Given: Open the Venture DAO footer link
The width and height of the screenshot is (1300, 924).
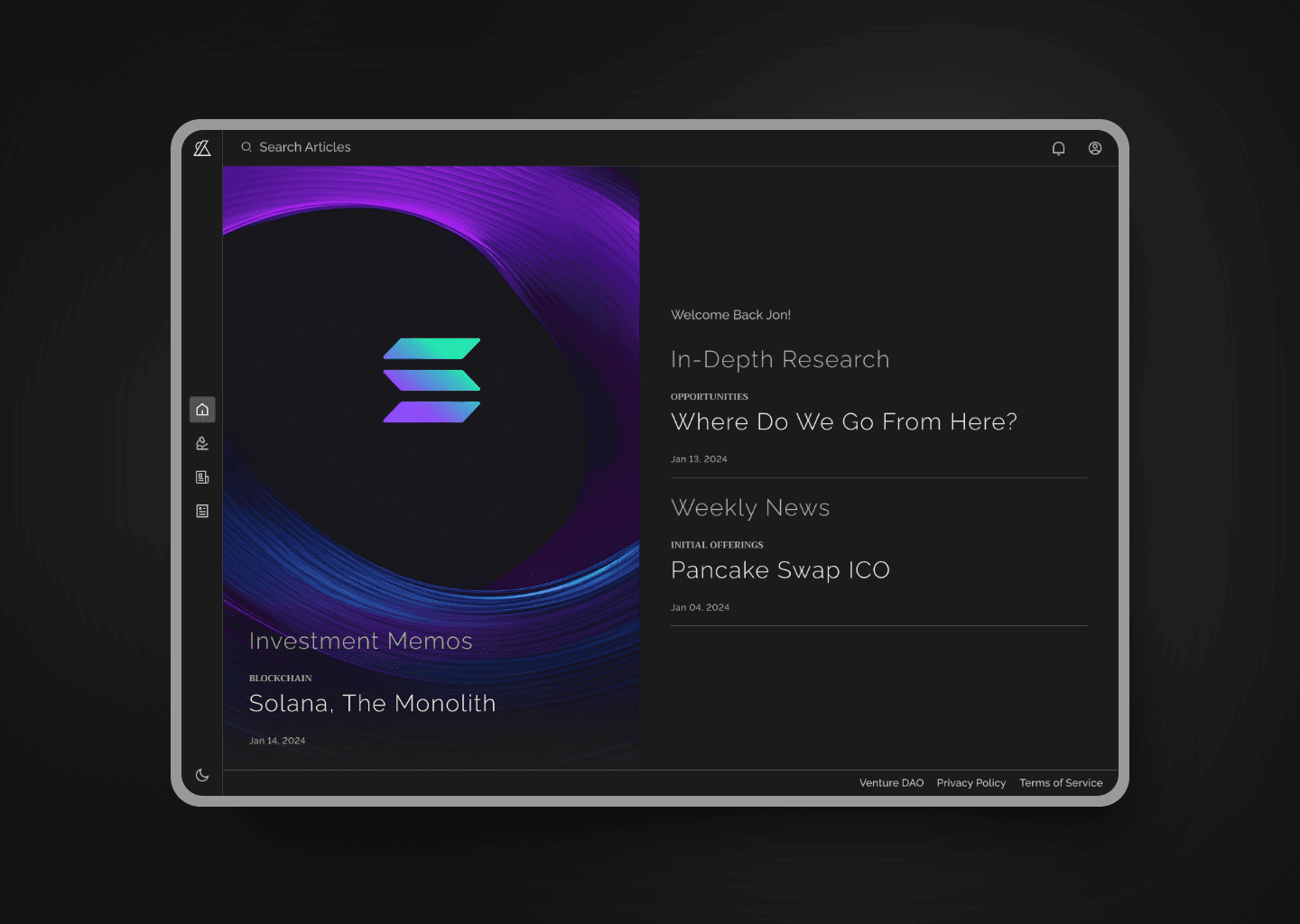Looking at the screenshot, I should [891, 783].
